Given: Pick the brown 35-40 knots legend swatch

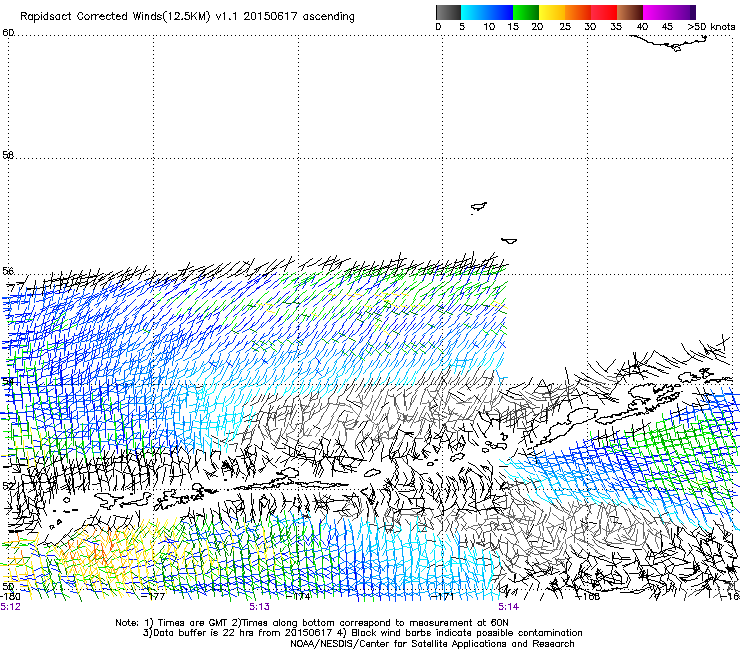Looking at the screenshot, I should tap(630, 12).
